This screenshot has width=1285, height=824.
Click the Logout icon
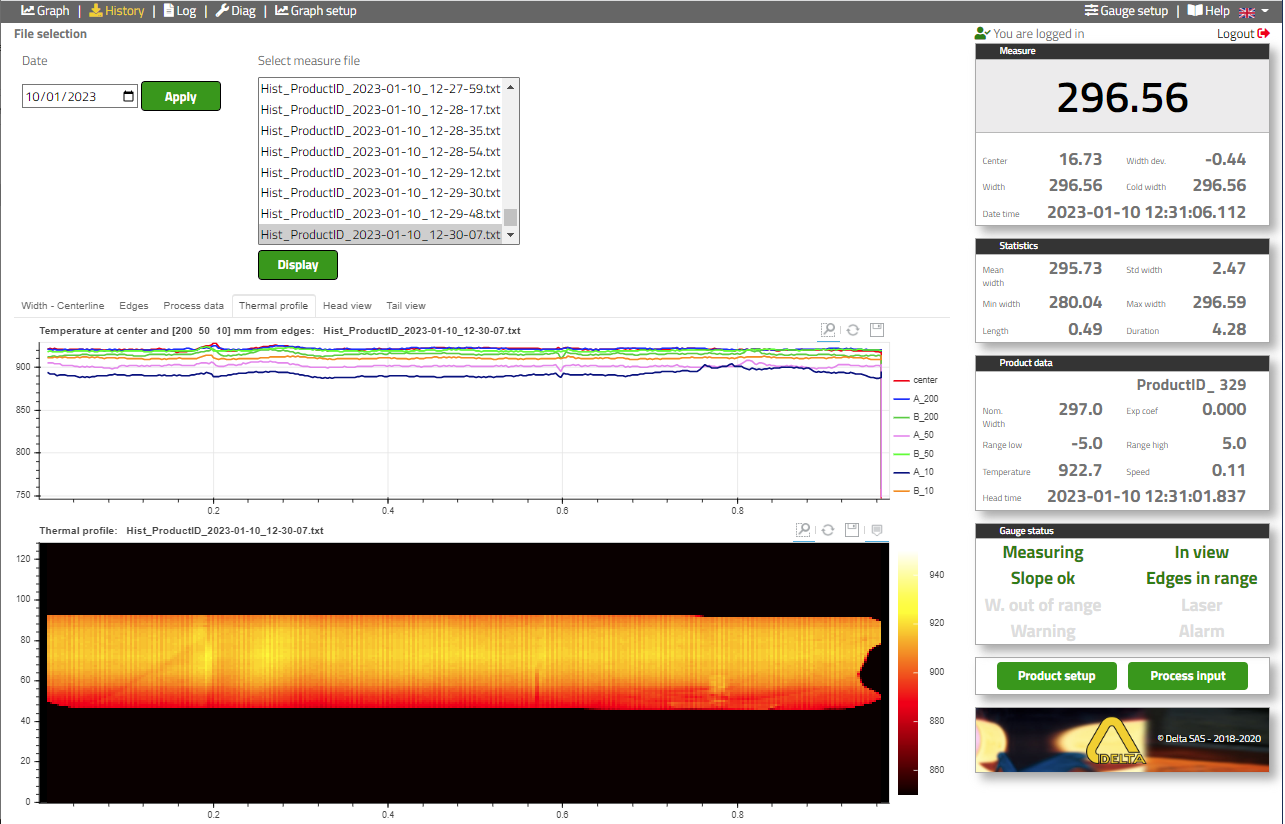[x=1263, y=34]
